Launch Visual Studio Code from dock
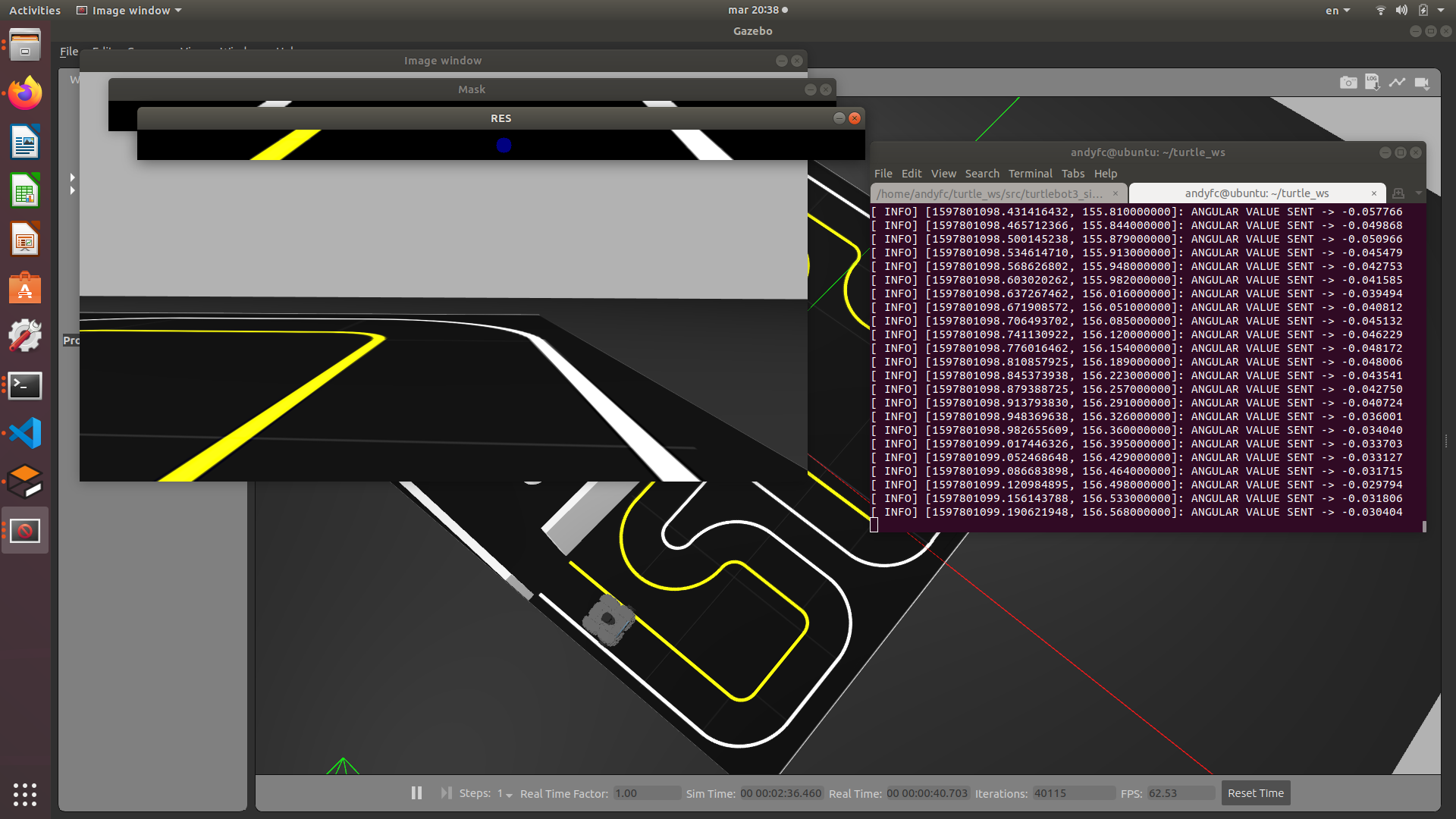This screenshot has height=819, width=1456. point(25,433)
